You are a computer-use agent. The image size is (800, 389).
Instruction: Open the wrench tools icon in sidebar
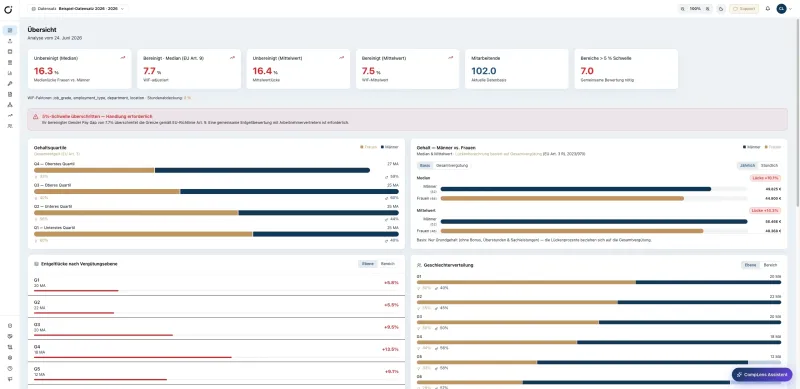[x=10, y=83]
